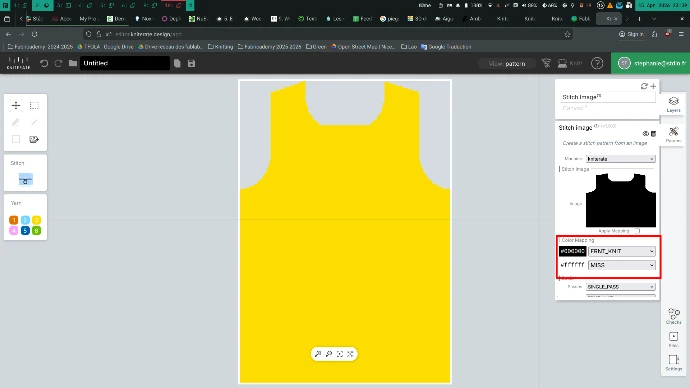Click the add layer plus icon
Viewport: 690px width, 388px height.
pyautogui.click(x=653, y=86)
